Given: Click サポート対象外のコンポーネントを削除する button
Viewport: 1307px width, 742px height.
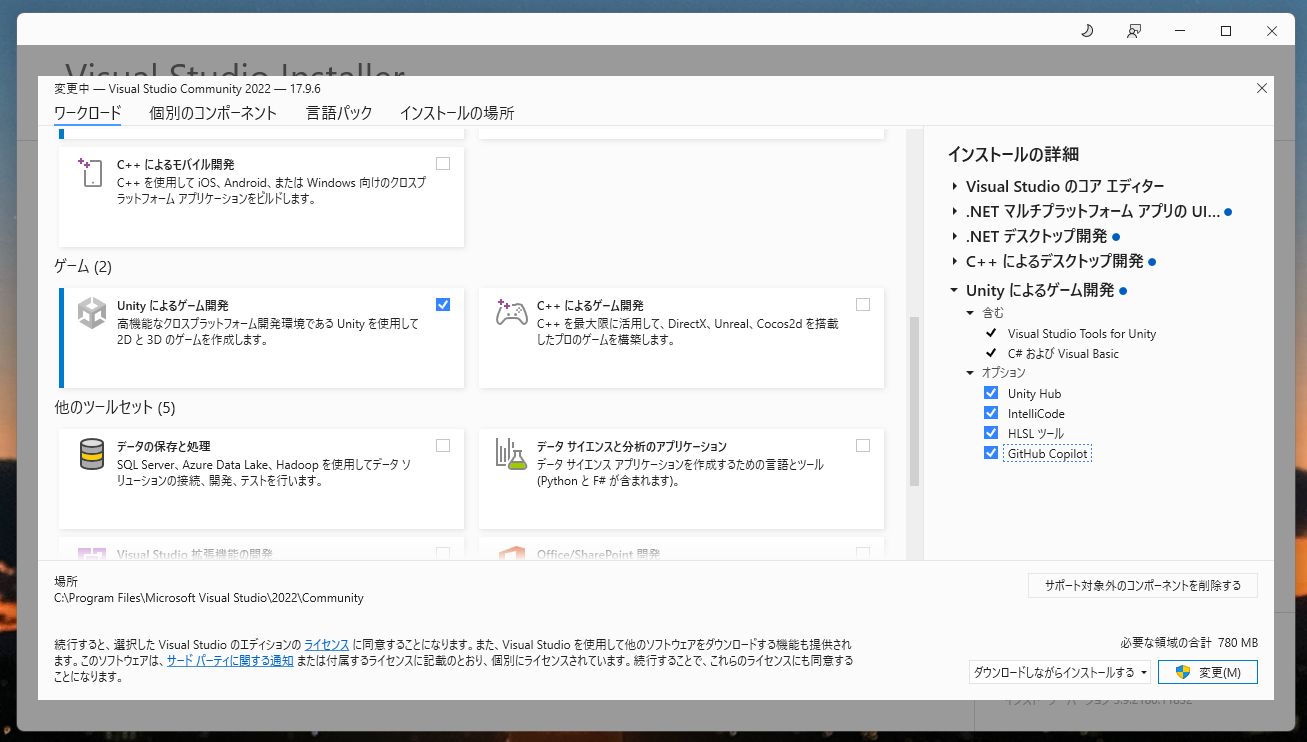Looking at the screenshot, I should (x=1143, y=585).
